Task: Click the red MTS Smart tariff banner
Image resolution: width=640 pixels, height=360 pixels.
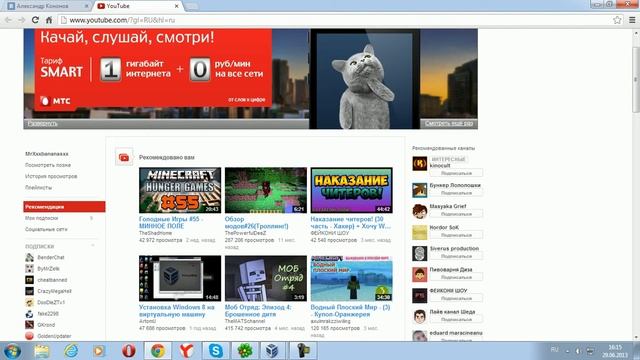Action: pos(153,68)
